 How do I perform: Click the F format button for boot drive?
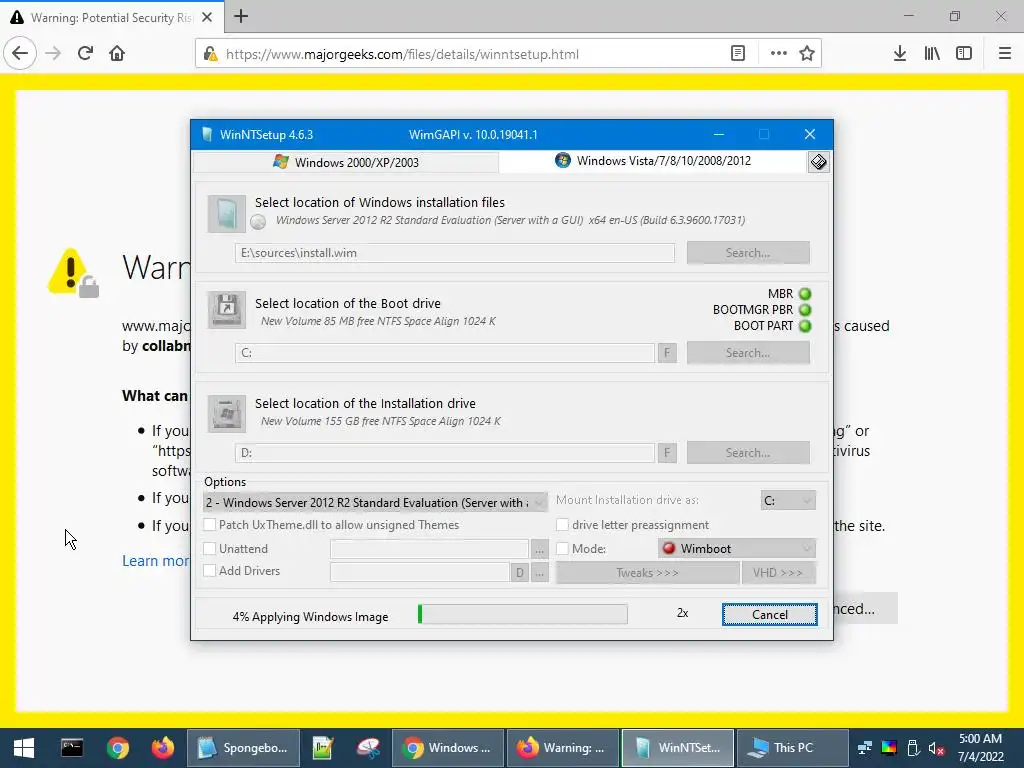[667, 353]
